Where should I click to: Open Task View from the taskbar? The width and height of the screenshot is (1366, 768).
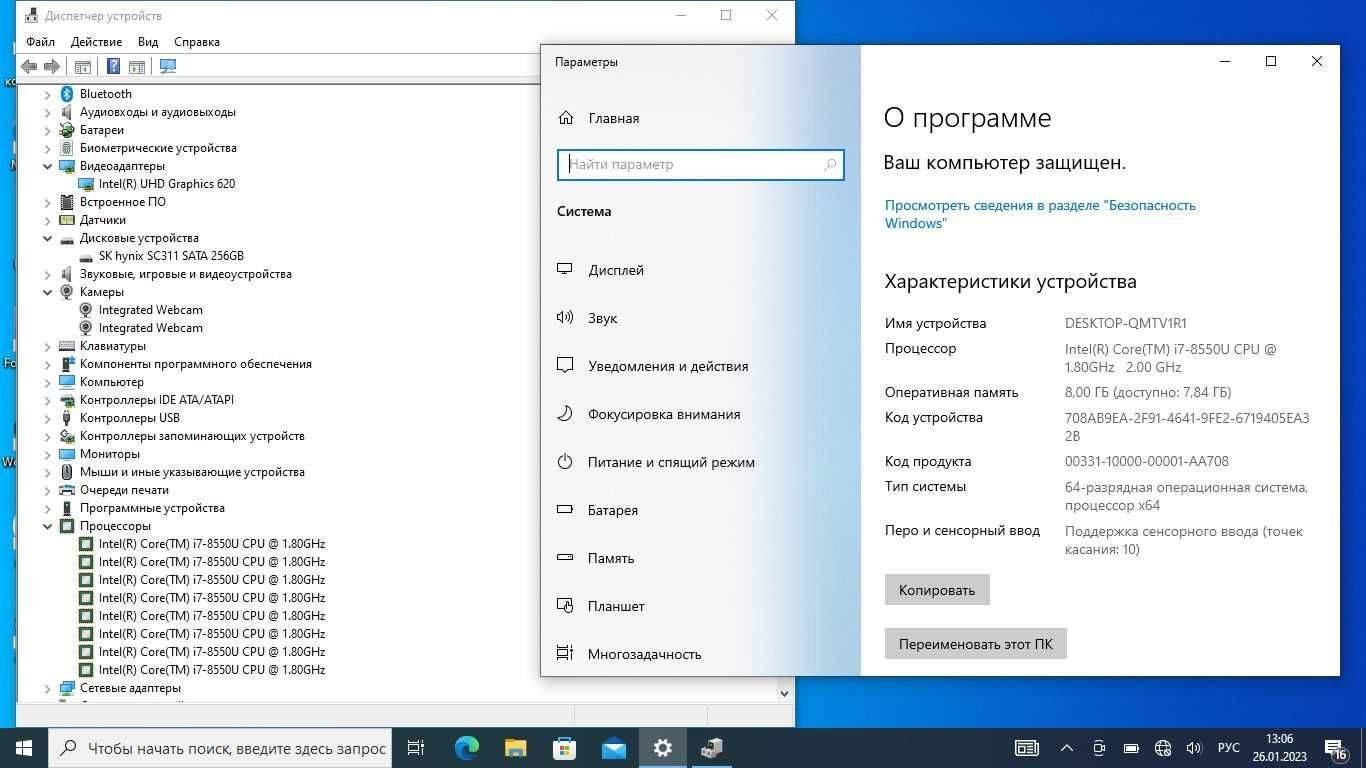[416, 748]
